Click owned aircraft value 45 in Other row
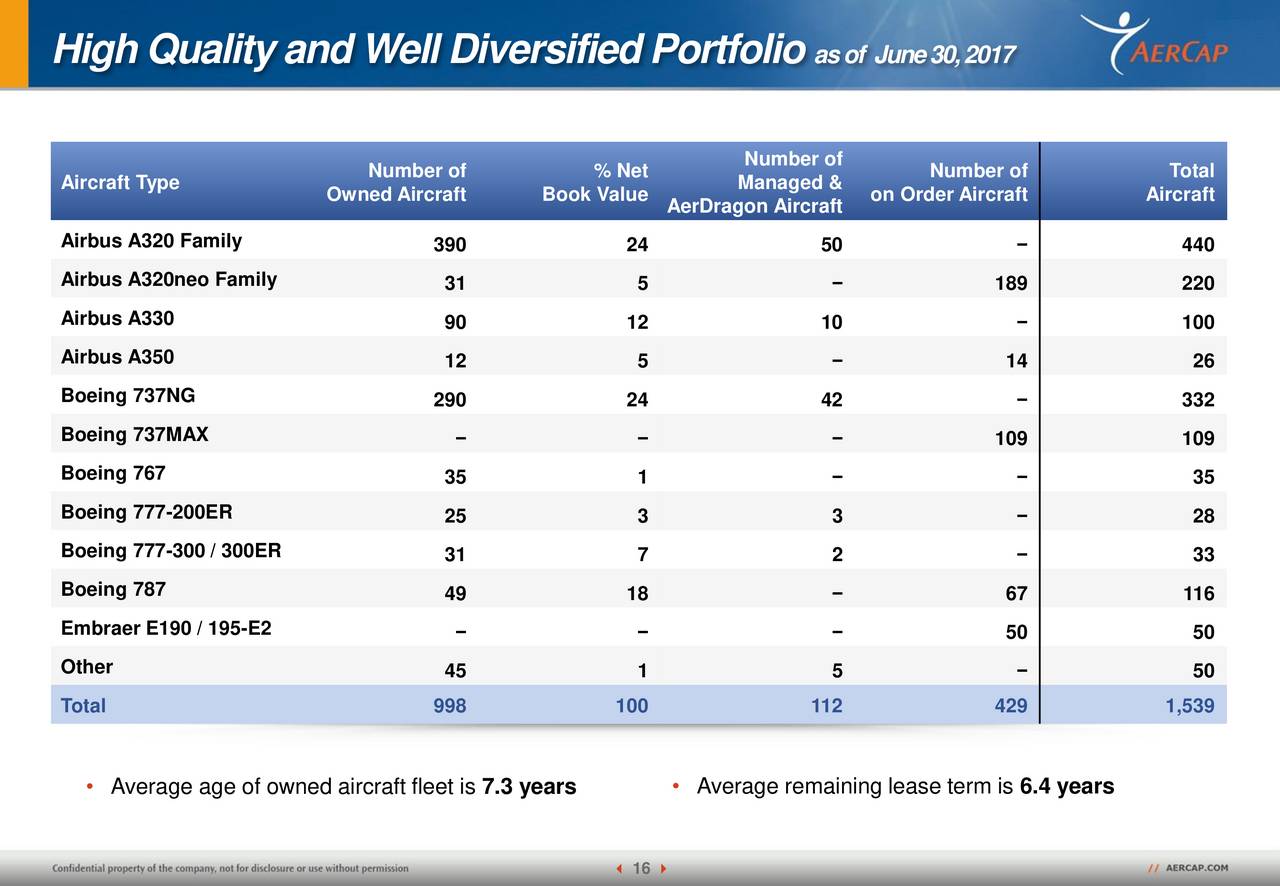 455,672
